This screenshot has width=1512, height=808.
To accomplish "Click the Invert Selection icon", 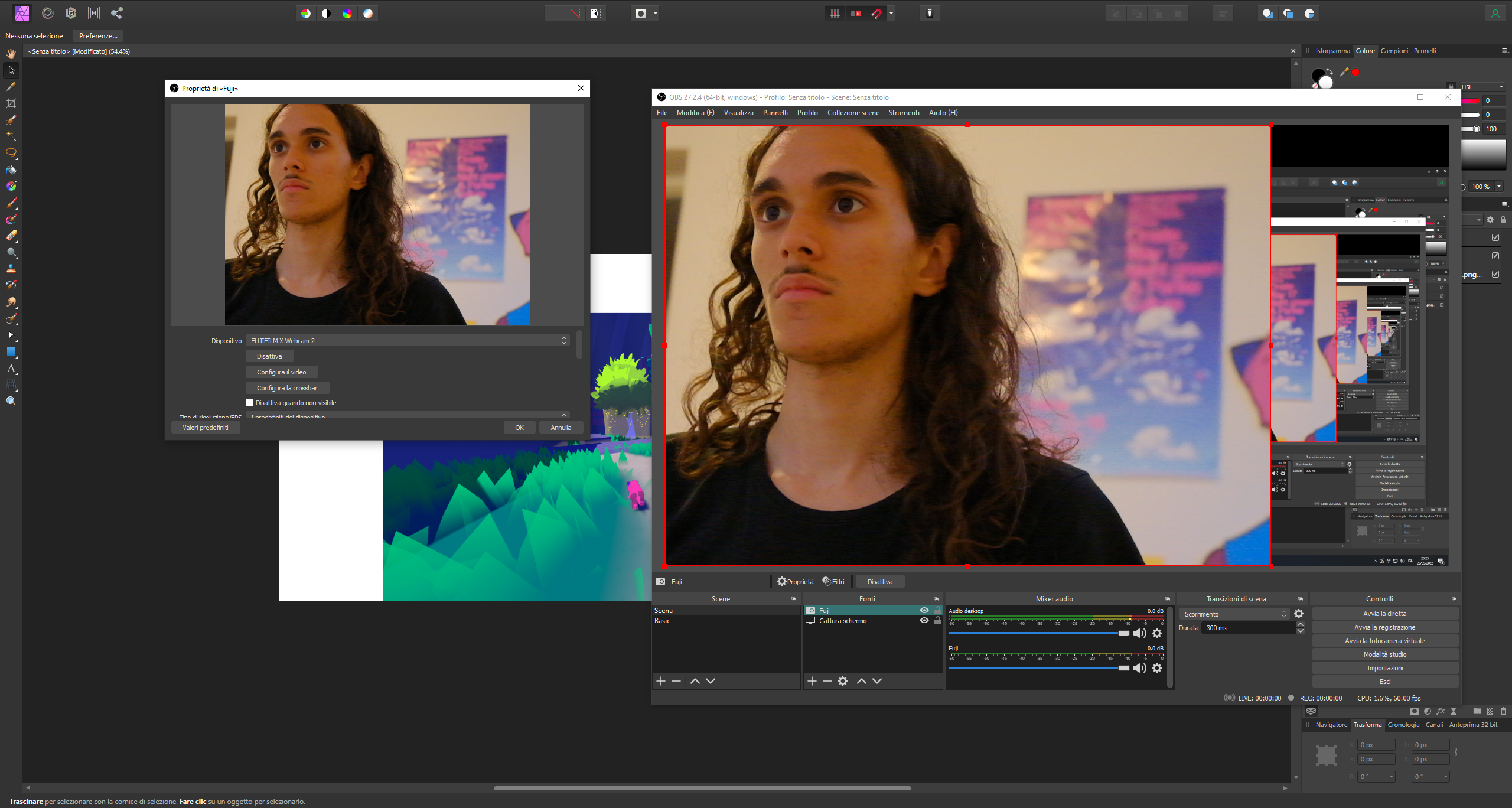I will click(x=596, y=14).
